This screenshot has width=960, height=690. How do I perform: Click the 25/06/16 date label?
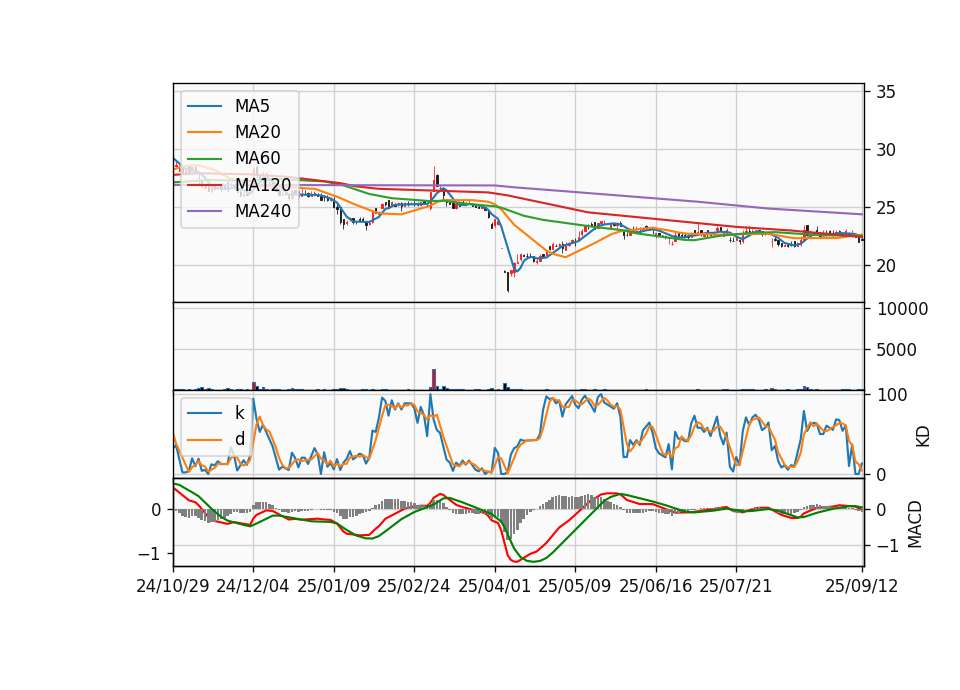click(x=655, y=586)
